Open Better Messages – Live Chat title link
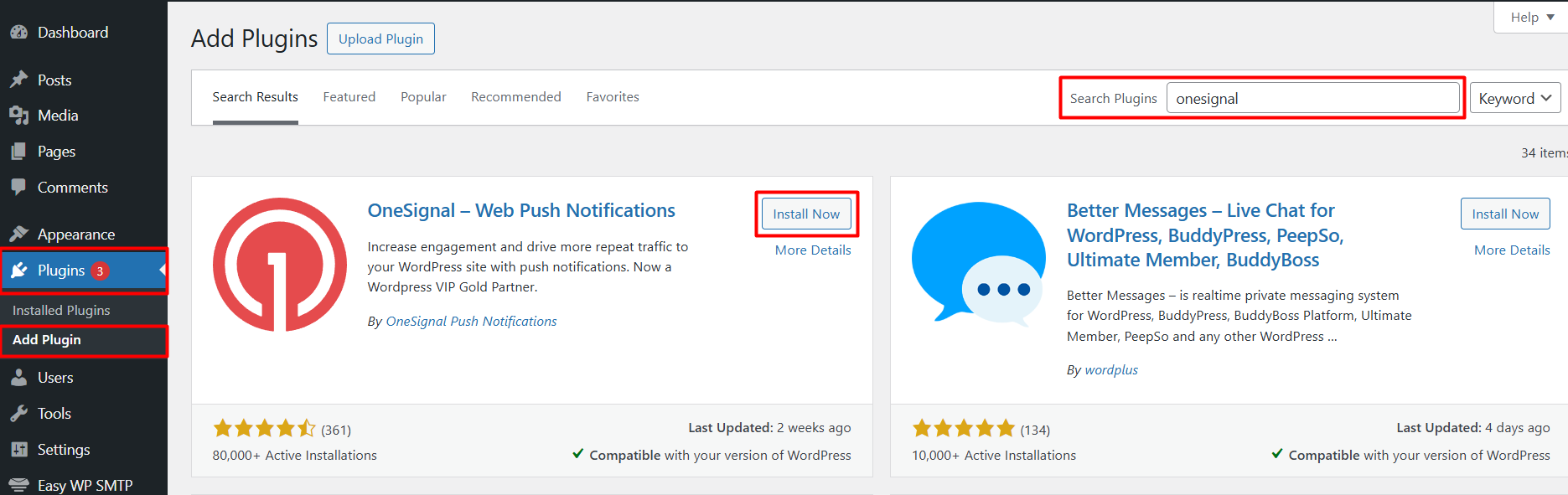This screenshot has height=495, width=1568. click(1205, 235)
